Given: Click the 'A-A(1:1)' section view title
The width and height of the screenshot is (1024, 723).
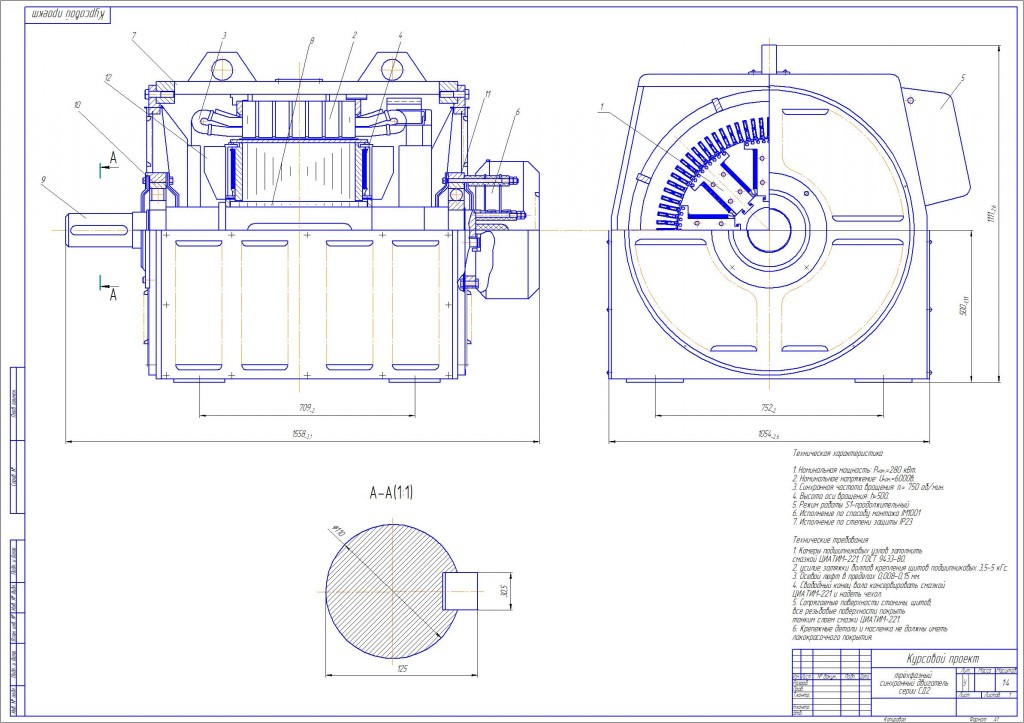Looking at the screenshot, I should 392,493.
